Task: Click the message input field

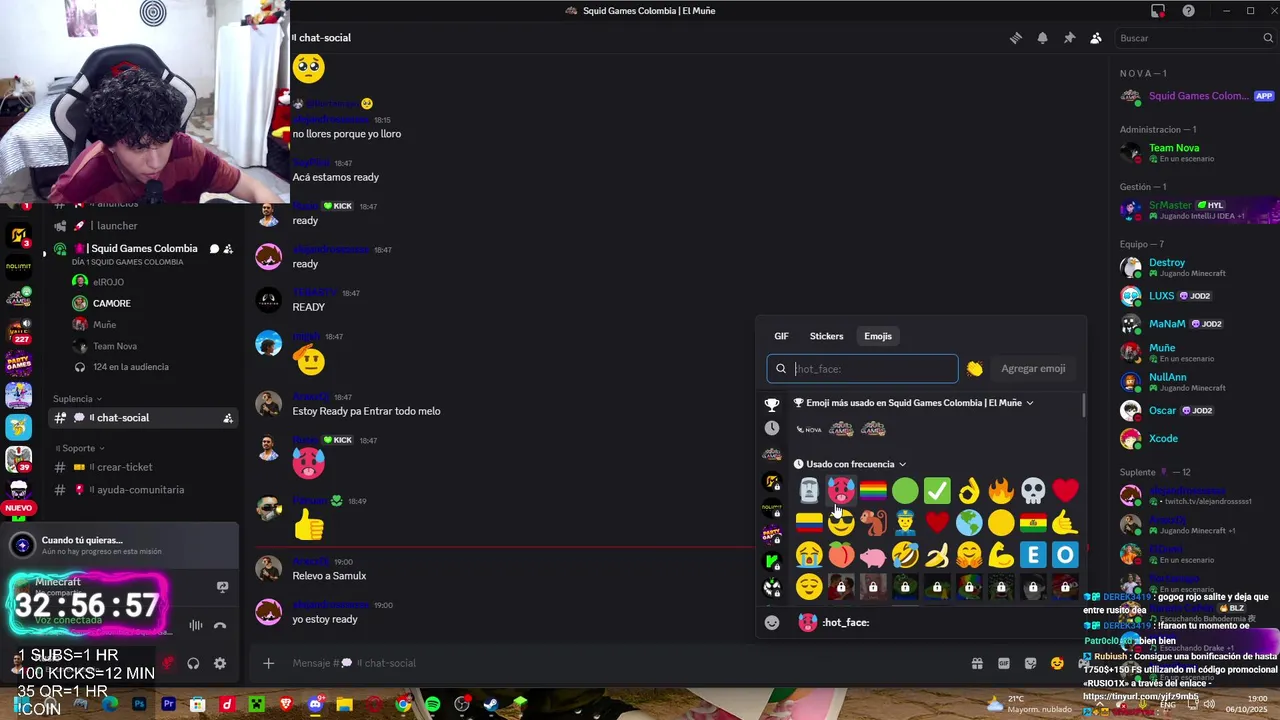Action: point(620,663)
